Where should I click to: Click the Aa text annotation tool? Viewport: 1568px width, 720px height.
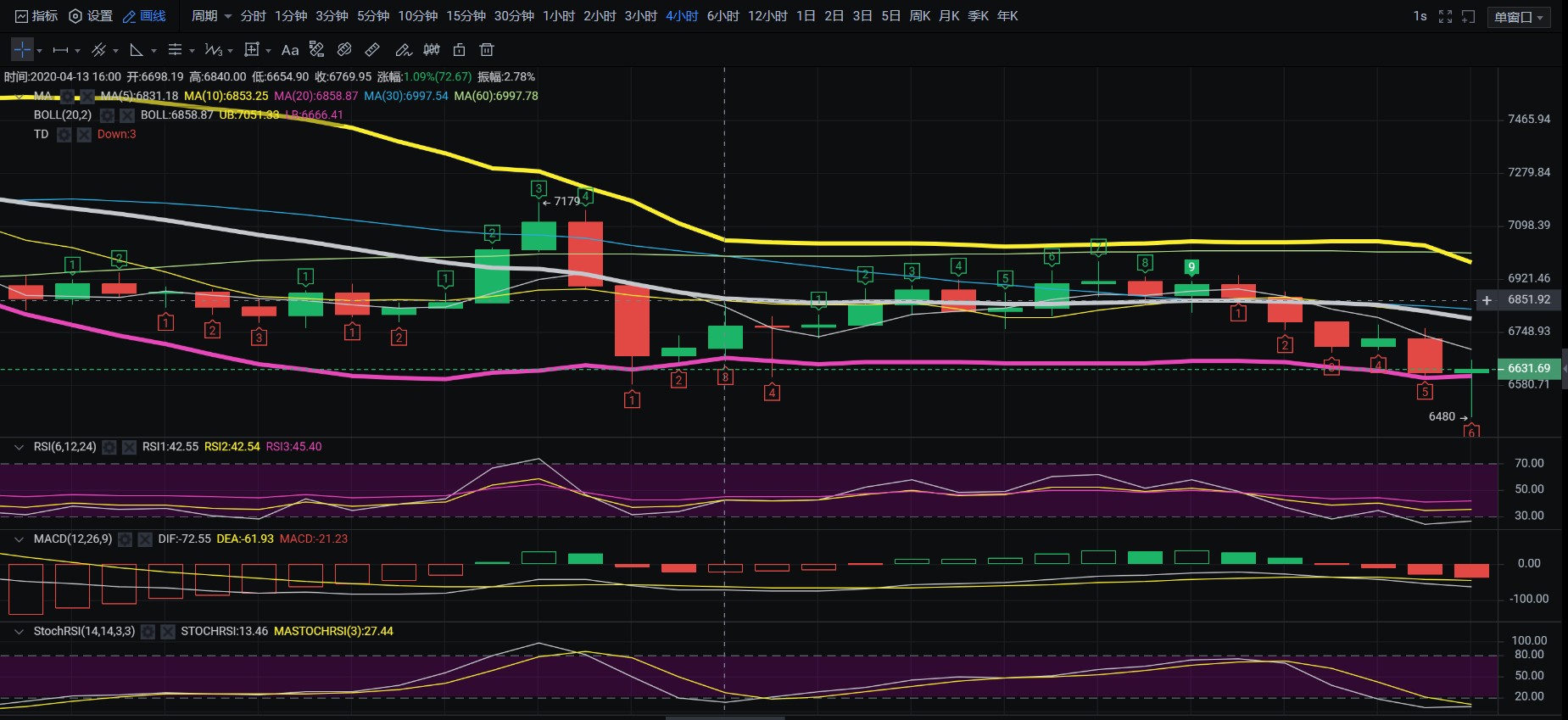click(290, 50)
